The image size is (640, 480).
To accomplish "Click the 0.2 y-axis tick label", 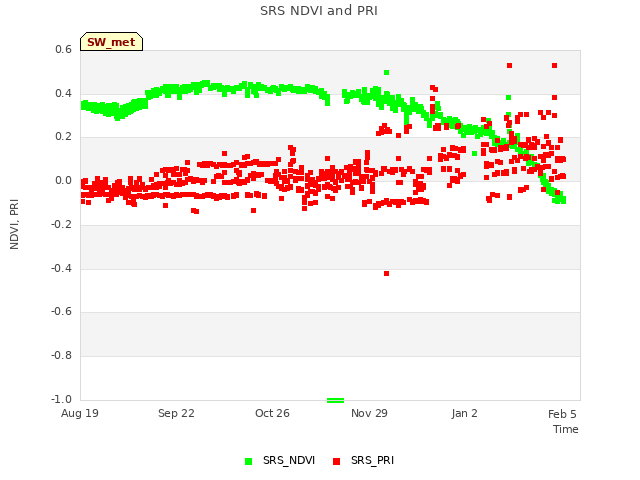I will pos(63,137).
